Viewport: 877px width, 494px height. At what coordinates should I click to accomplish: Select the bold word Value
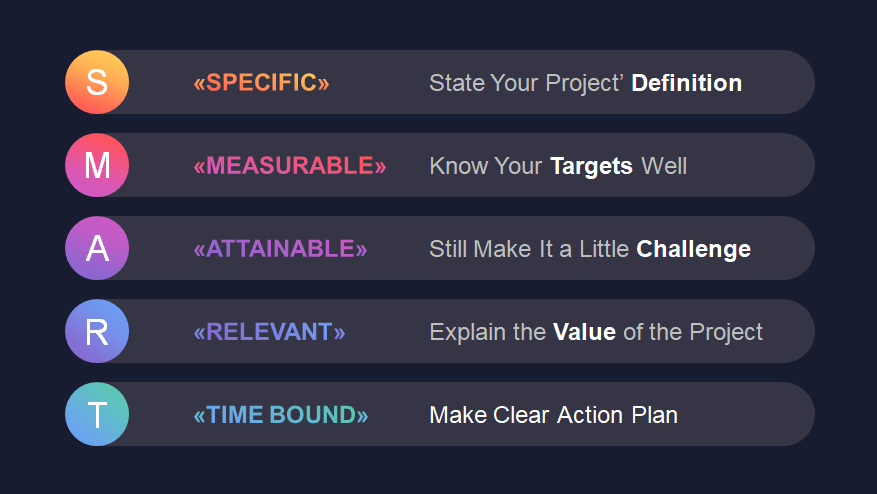pos(584,332)
